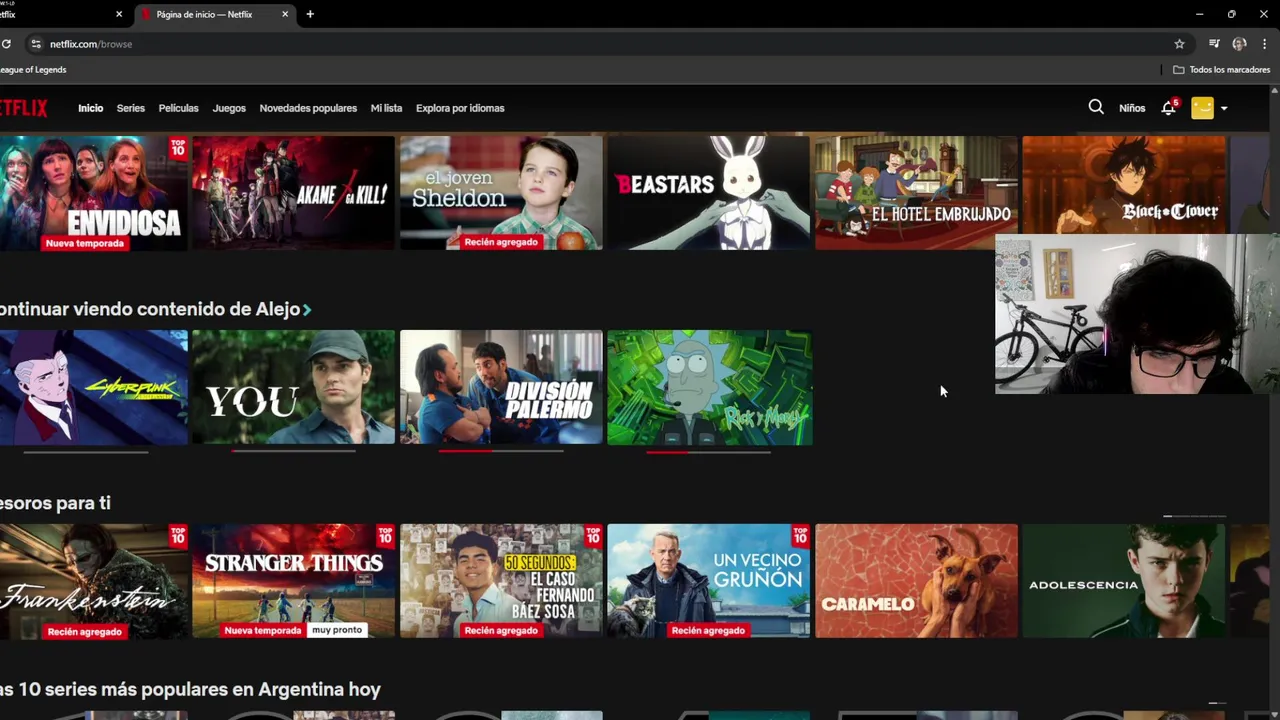Open the Películas section
The height and width of the screenshot is (720, 1280).
click(x=178, y=108)
